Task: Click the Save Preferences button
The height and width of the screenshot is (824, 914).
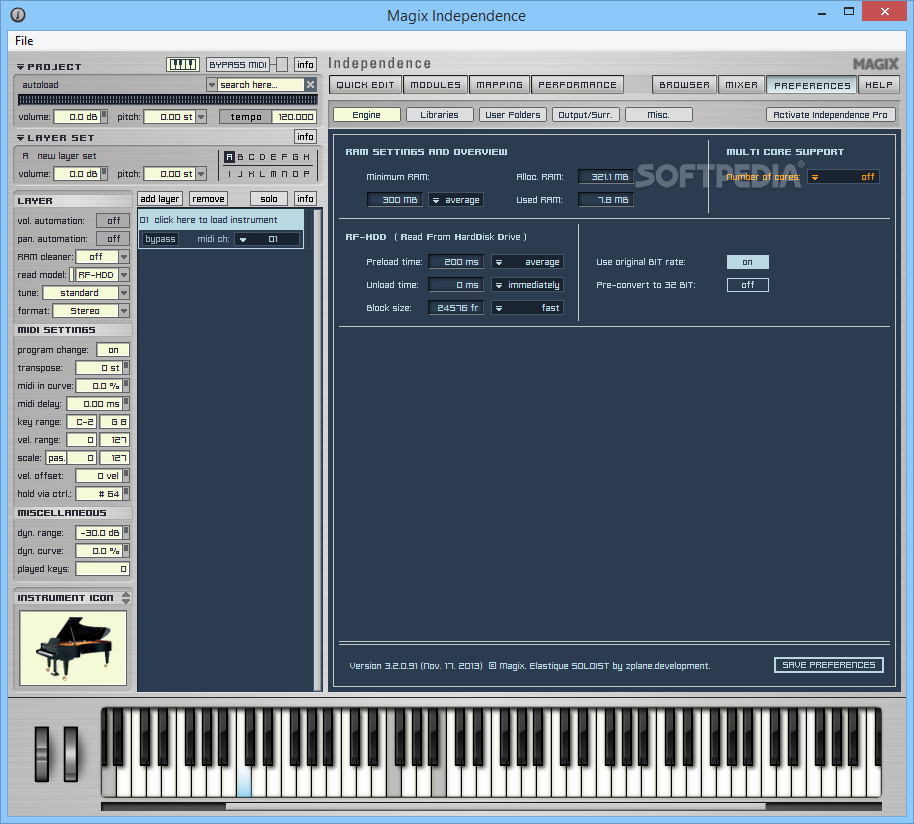Action: pos(828,665)
